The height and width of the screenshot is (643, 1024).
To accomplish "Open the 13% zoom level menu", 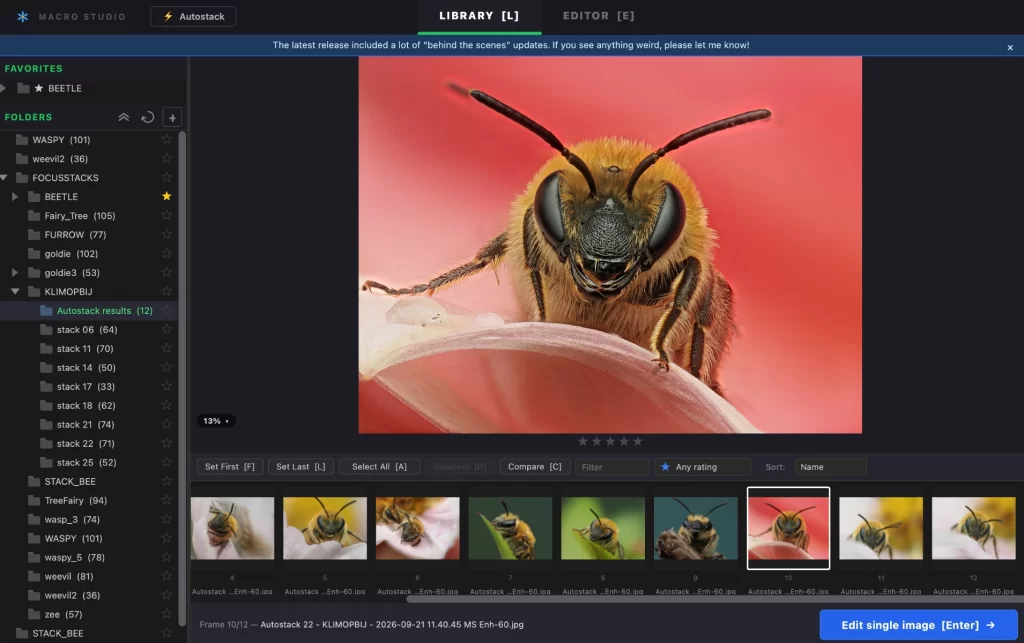I will pos(216,421).
